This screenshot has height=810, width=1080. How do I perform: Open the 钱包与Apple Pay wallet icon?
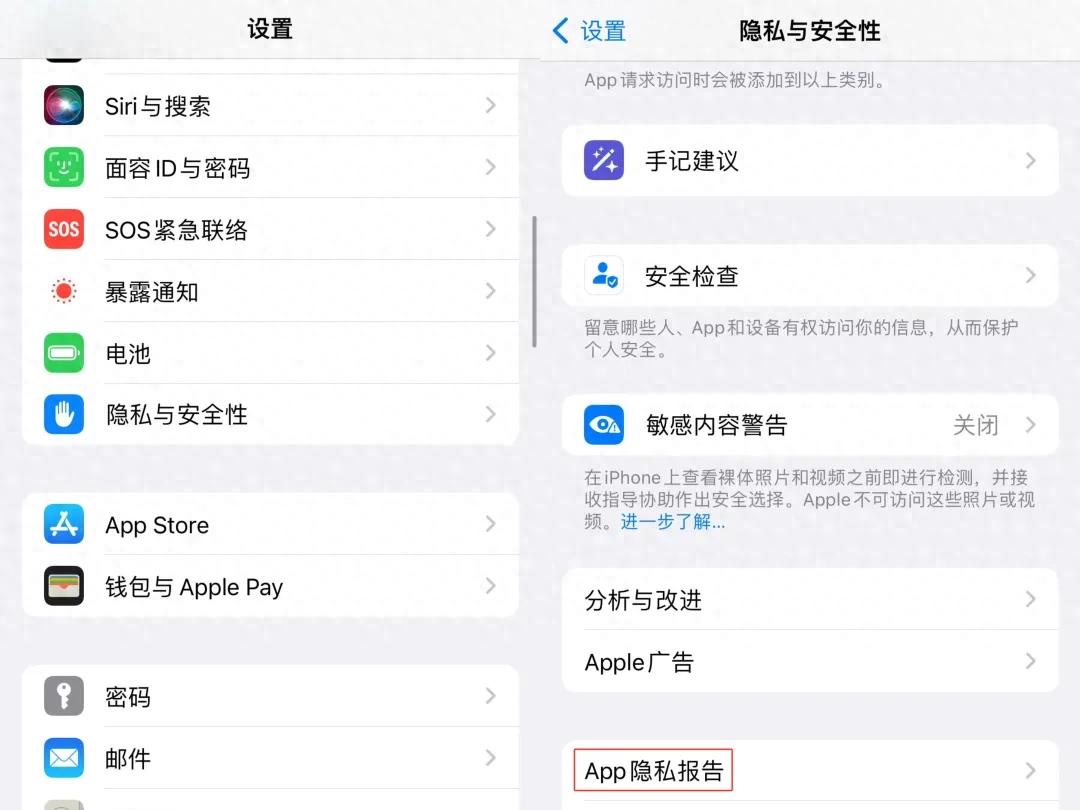coord(64,586)
